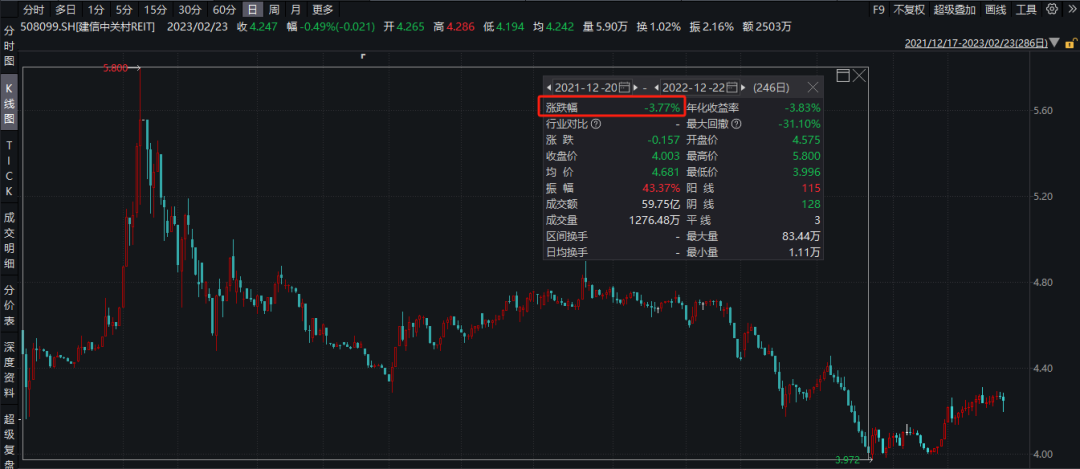Click the 阳线 count 115

click(x=811, y=188)
